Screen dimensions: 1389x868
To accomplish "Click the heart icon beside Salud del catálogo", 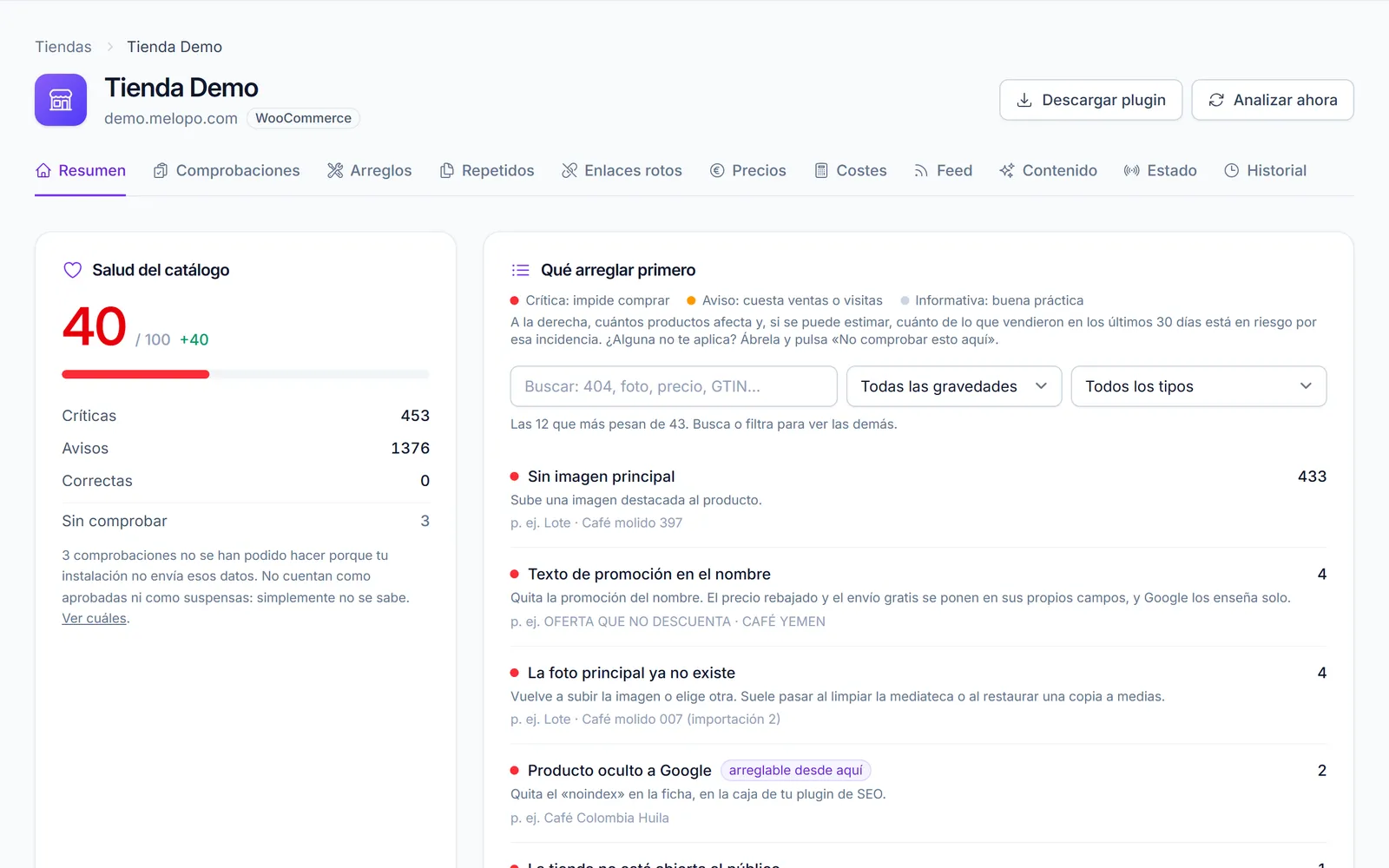I will [73, 270].
